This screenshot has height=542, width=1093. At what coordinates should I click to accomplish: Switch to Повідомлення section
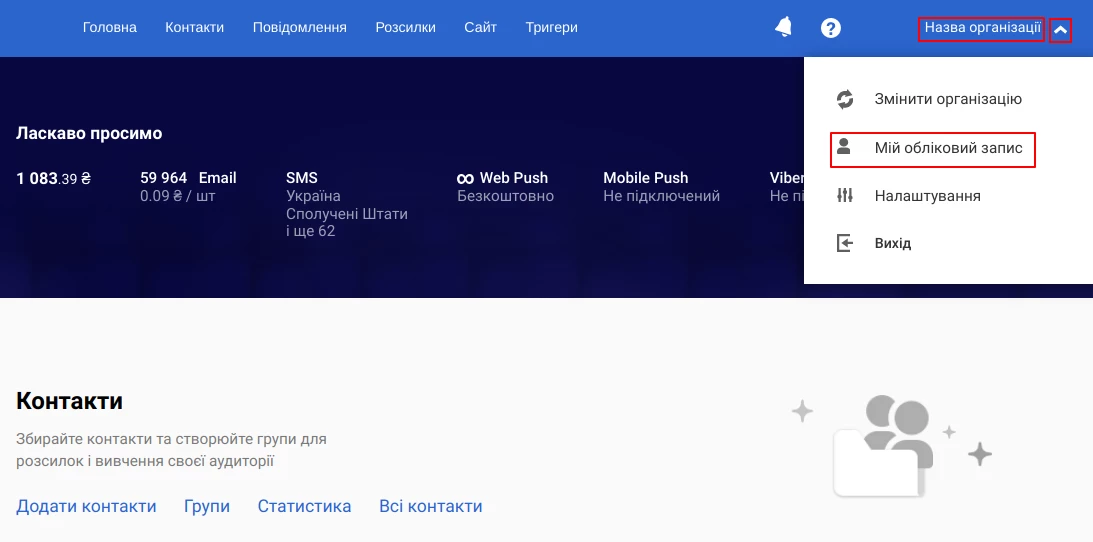tap(300, 28)
